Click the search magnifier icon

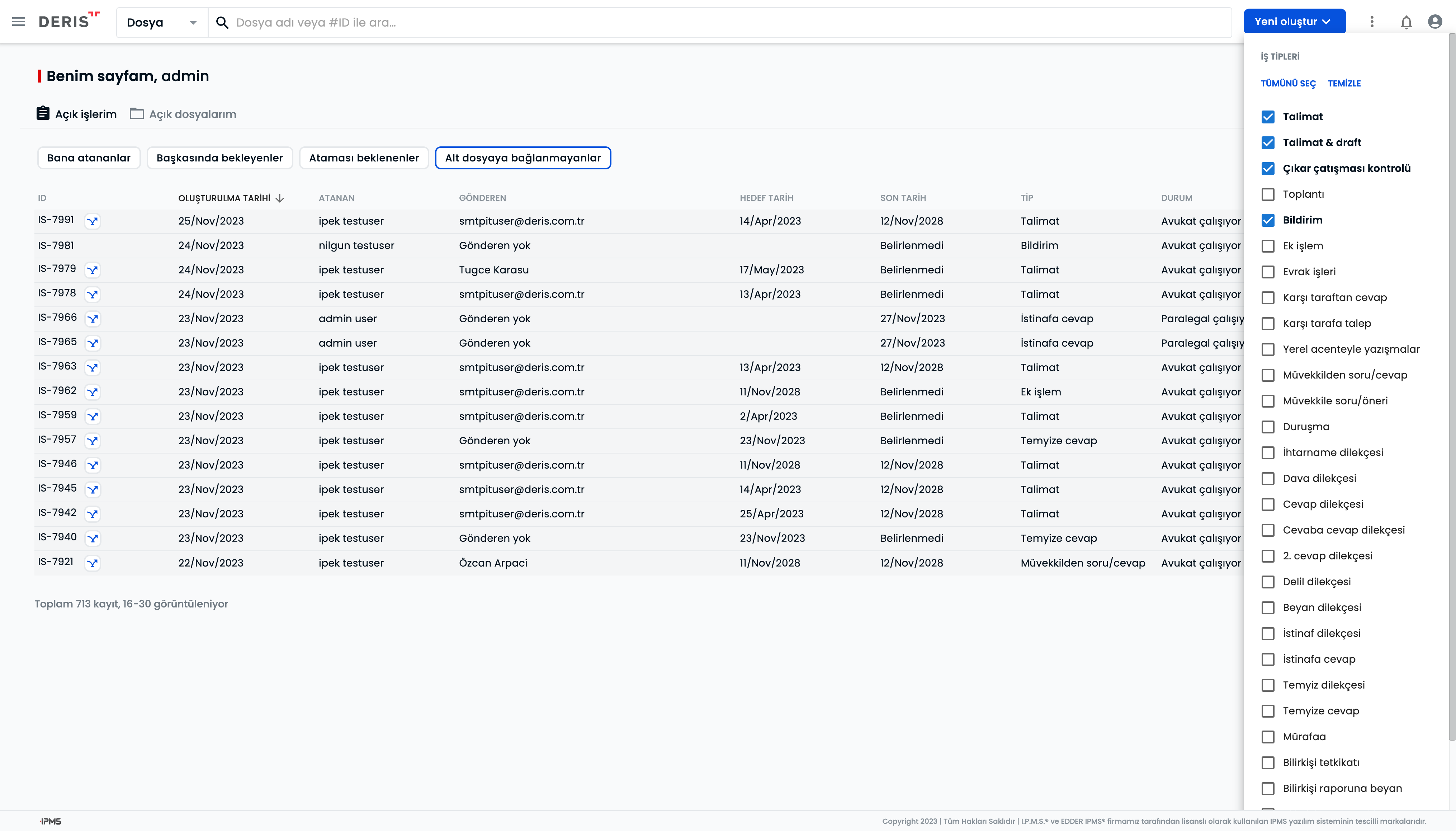[x=222, y=23]
